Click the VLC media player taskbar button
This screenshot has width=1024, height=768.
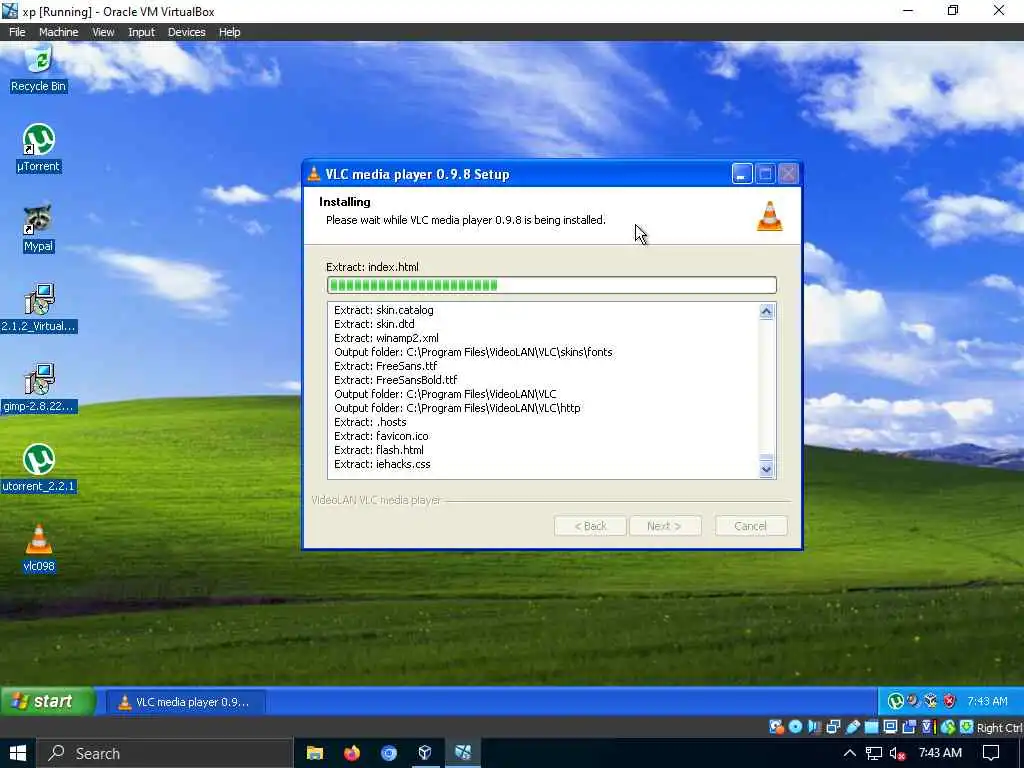pos(185,702)
